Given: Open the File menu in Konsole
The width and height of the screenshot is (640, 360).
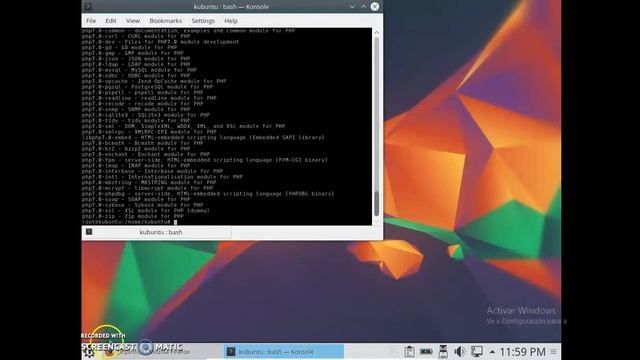Looking at the screenshot, I should pos(91,21).
